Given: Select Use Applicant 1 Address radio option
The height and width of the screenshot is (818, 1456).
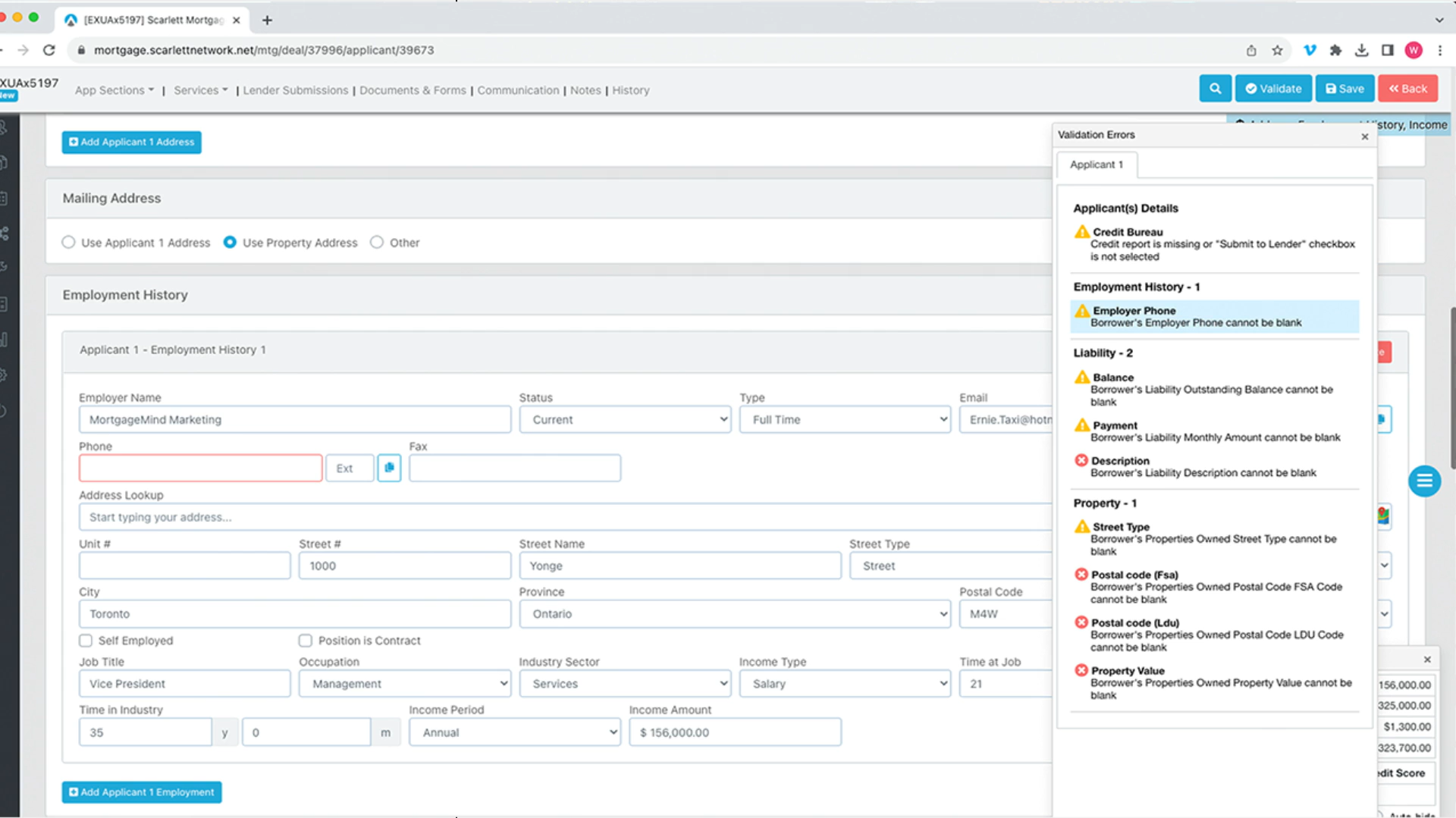Looking at the screenshot, I should [69, 243].
